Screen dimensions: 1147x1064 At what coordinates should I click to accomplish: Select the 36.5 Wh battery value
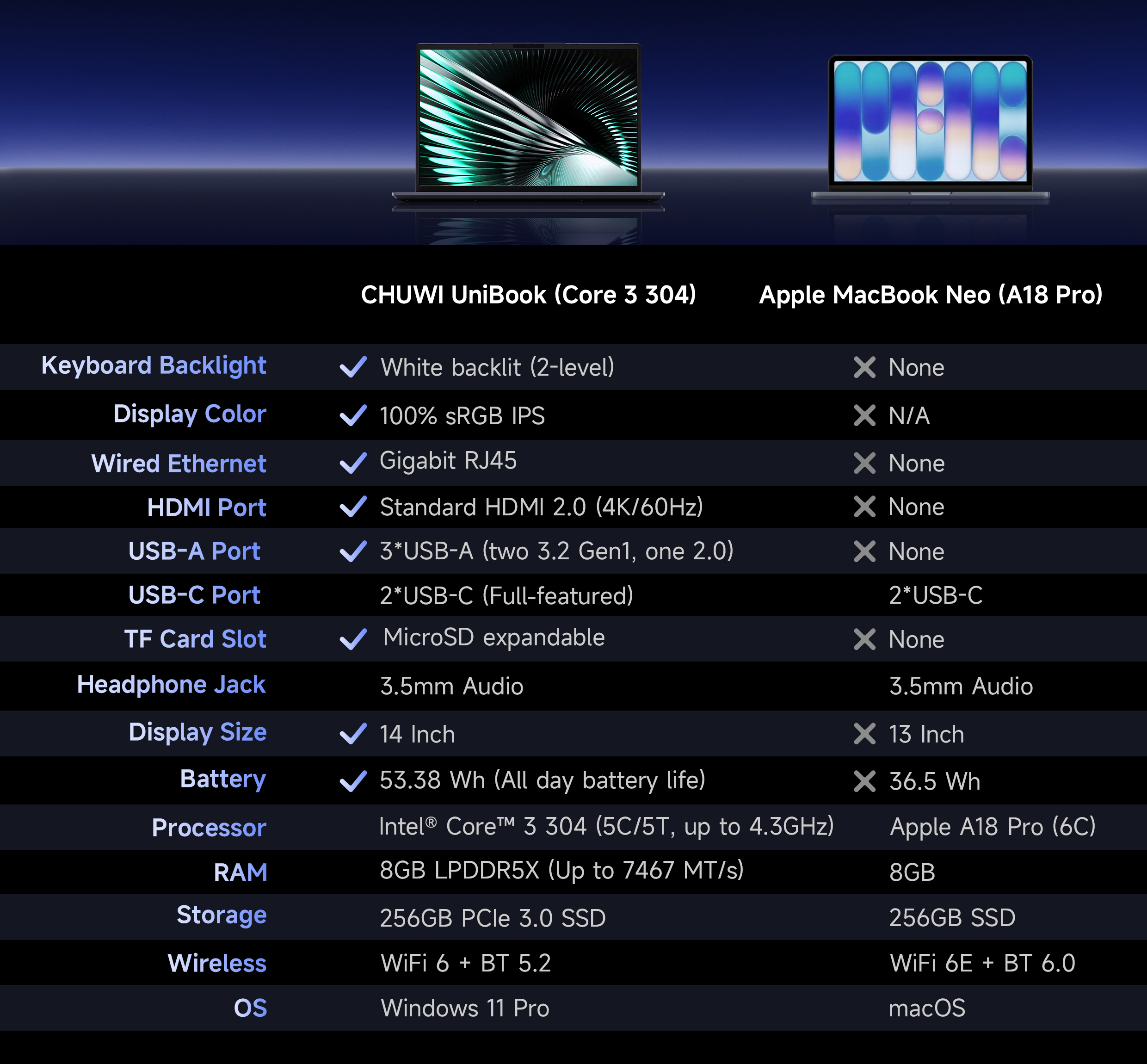click(935, 781)
